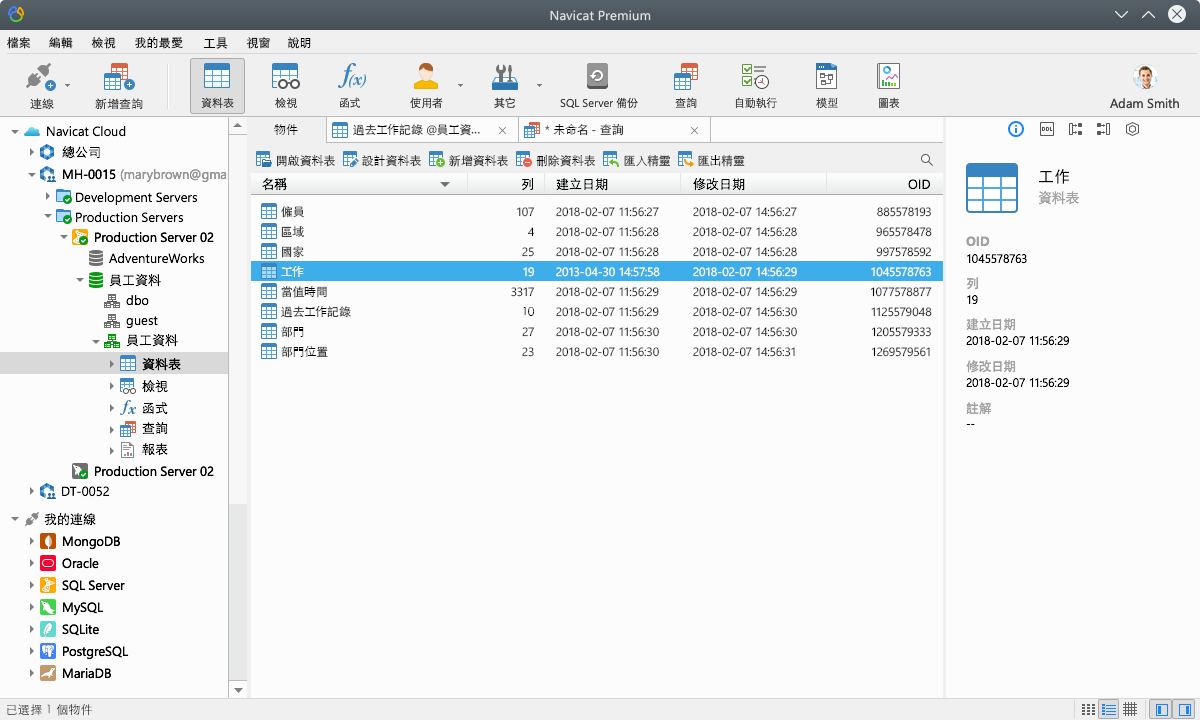Image resolution: width=1200 pixels, height=720 pixels.
Task: Select the AdventureWorks database
Action: tap(146, 258)
